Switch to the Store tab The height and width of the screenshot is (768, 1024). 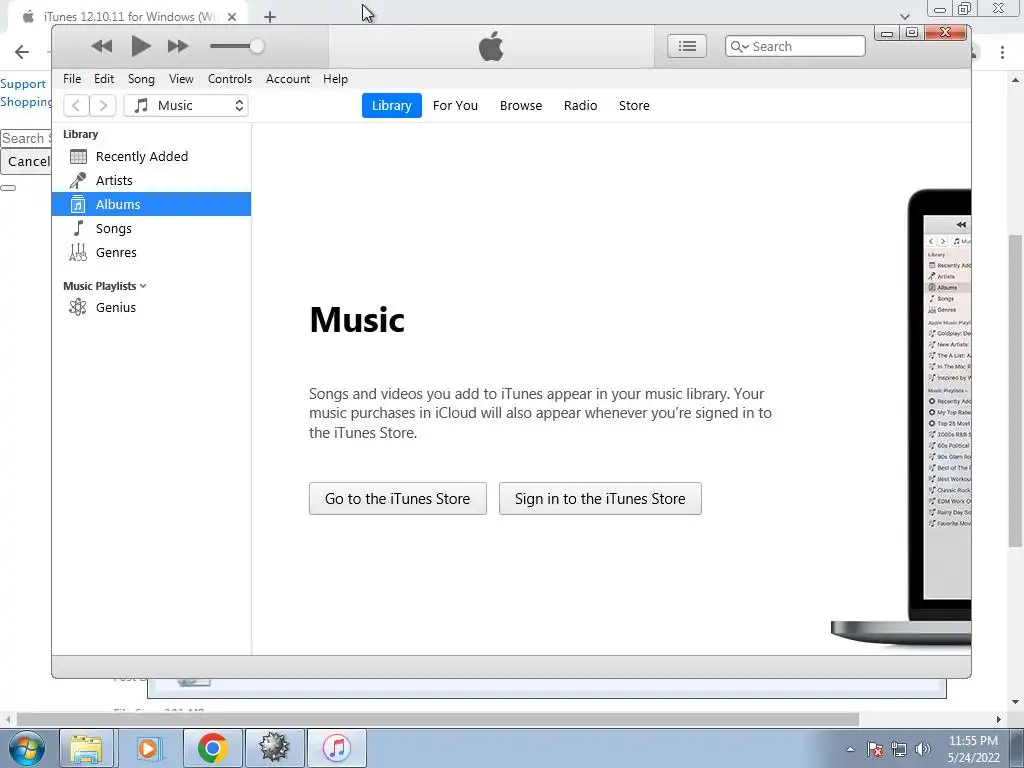point(634,106)
